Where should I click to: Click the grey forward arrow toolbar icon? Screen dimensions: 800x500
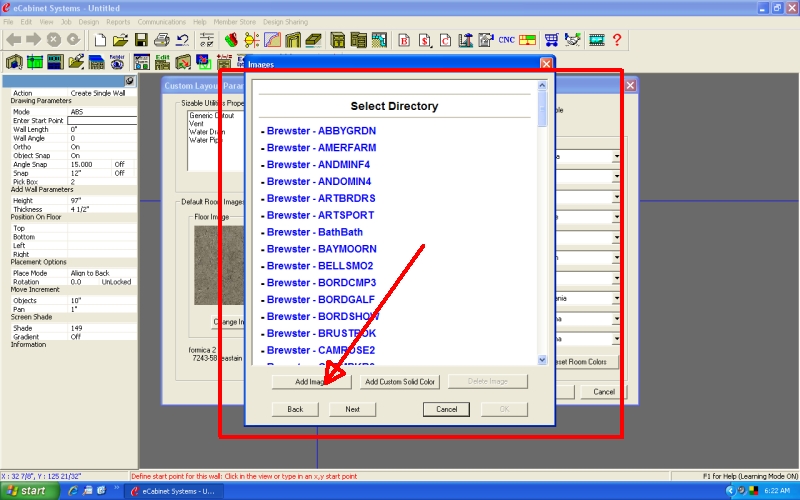[33, 40]
